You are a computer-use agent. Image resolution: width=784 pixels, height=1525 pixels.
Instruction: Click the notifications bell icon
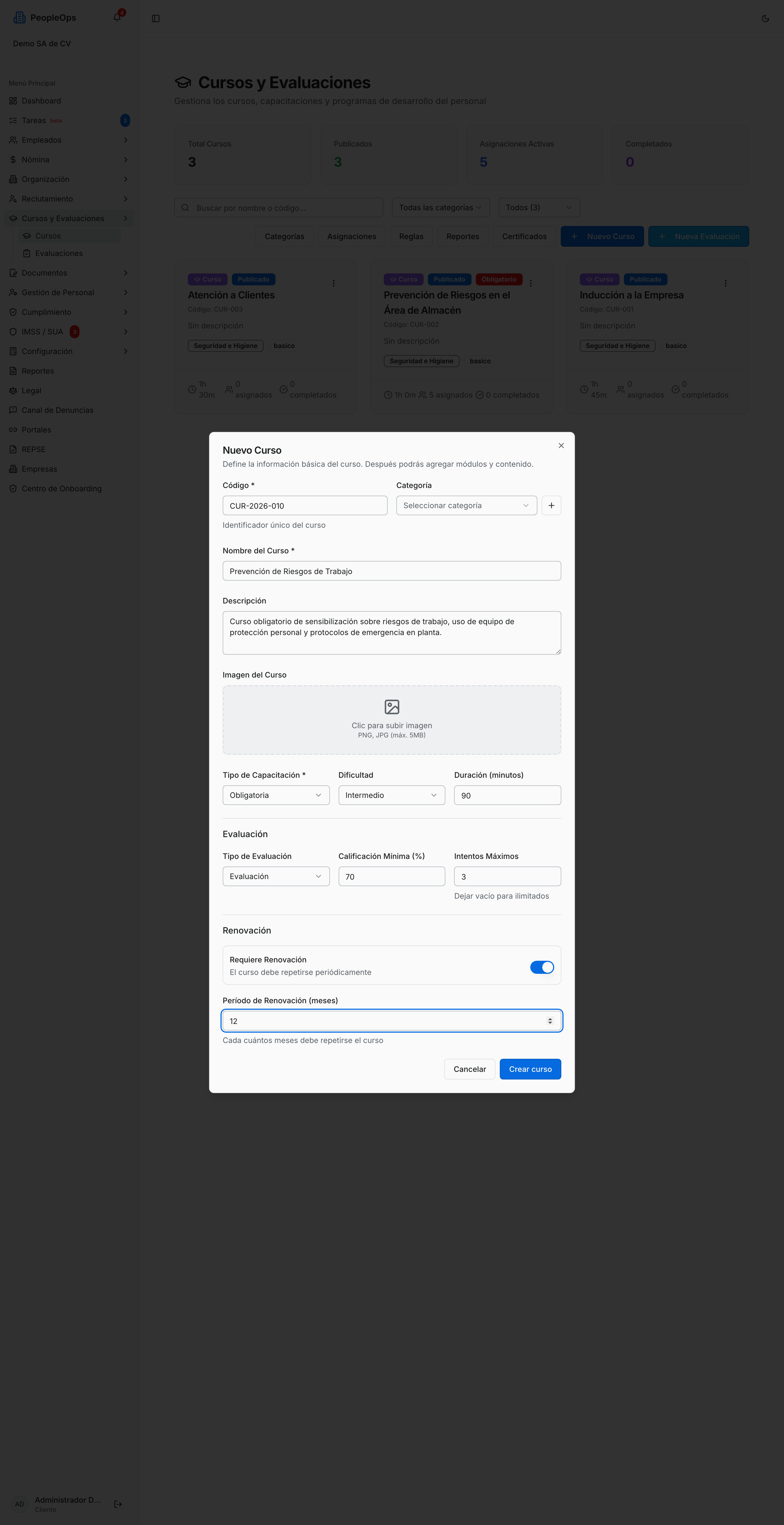click(x=117, y=18)
